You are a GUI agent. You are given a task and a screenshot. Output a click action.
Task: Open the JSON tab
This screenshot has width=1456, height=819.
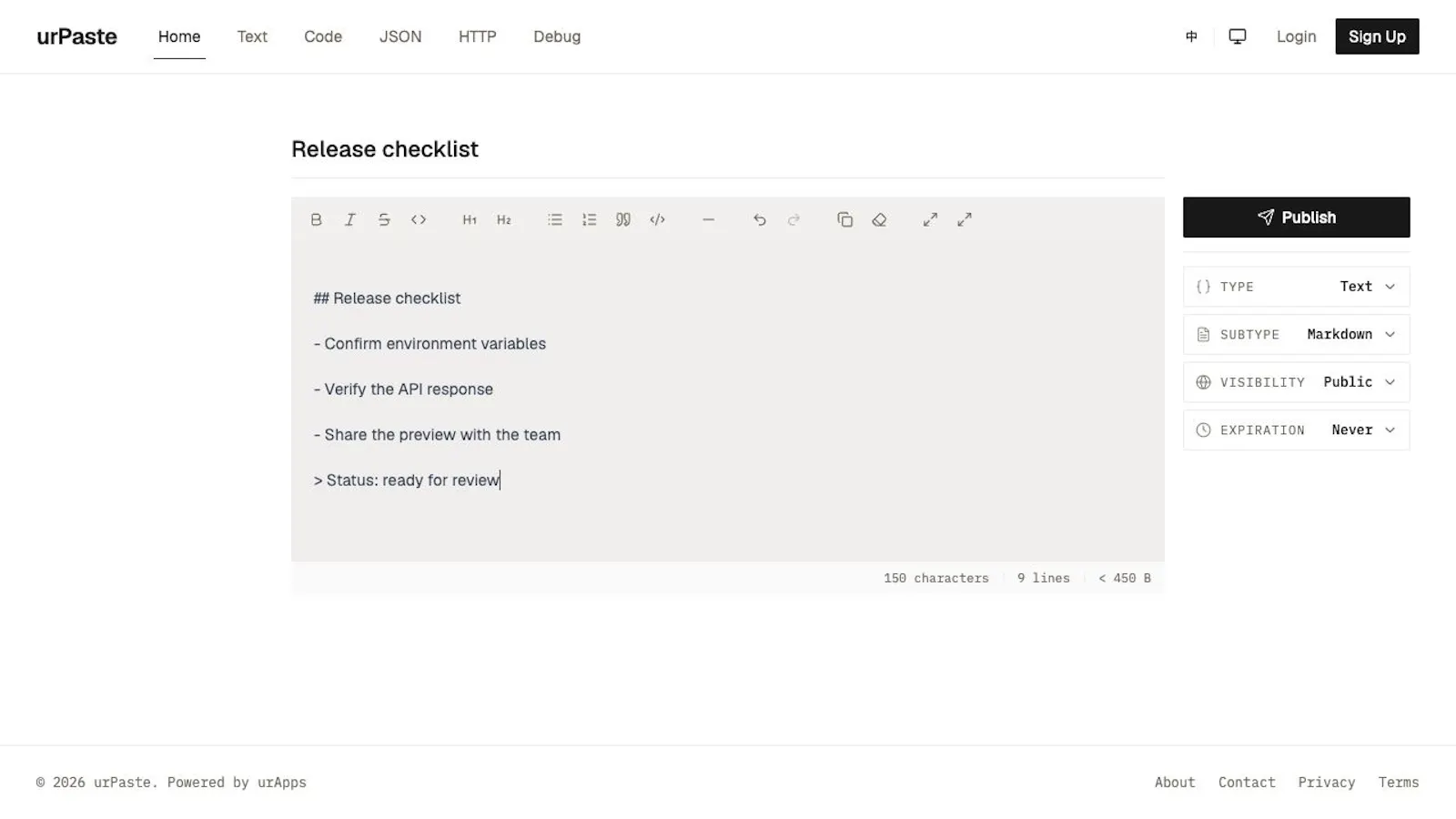coord(400,36)
